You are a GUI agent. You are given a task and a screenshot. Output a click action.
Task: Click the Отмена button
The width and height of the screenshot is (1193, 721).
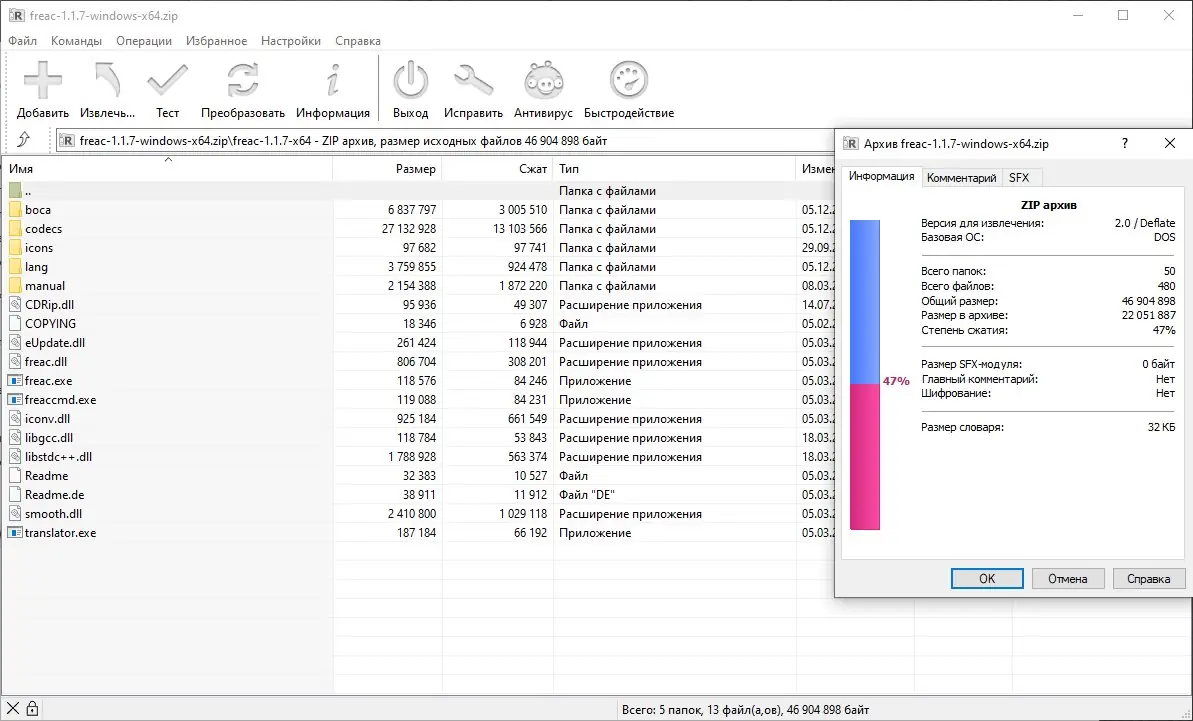[x=1067, y=579]
